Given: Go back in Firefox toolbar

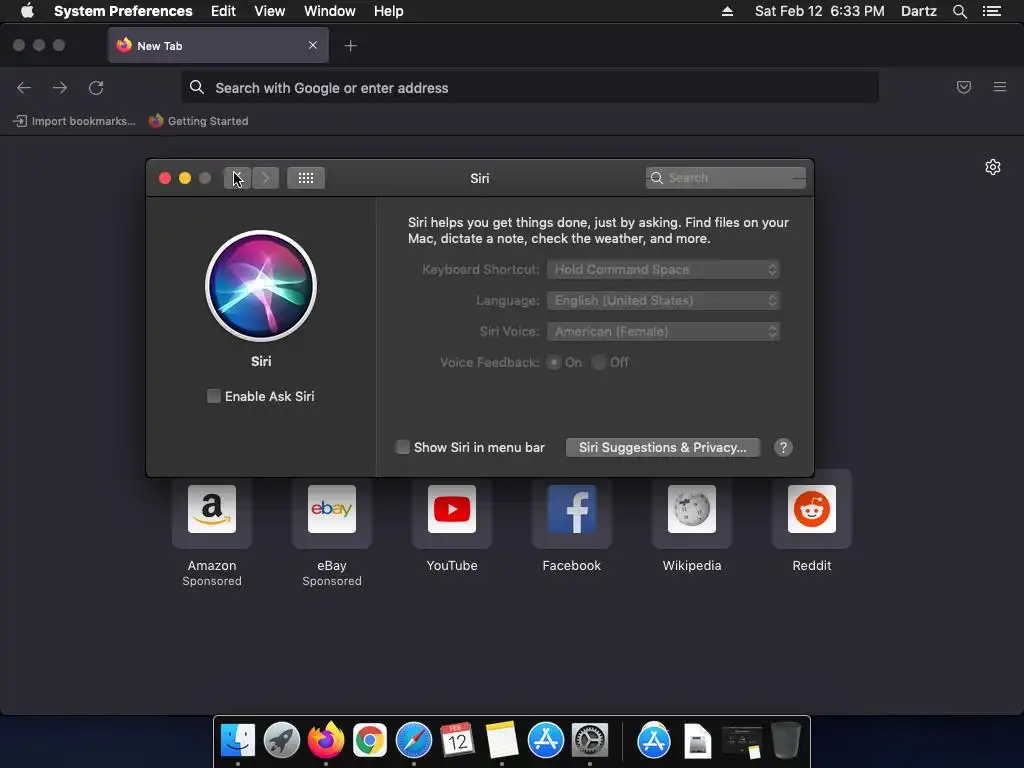Looking at the screenshot, I should tap(24, 88).
